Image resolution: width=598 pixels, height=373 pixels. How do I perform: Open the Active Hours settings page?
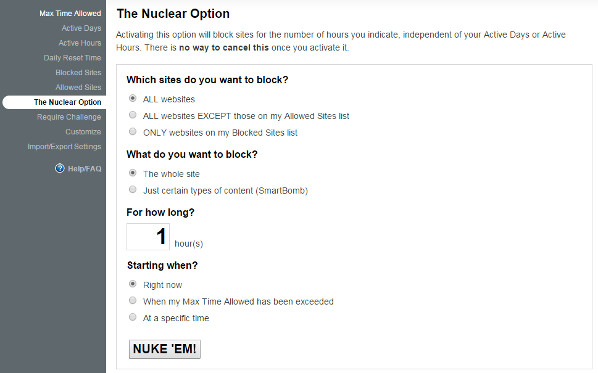point(80,43)
